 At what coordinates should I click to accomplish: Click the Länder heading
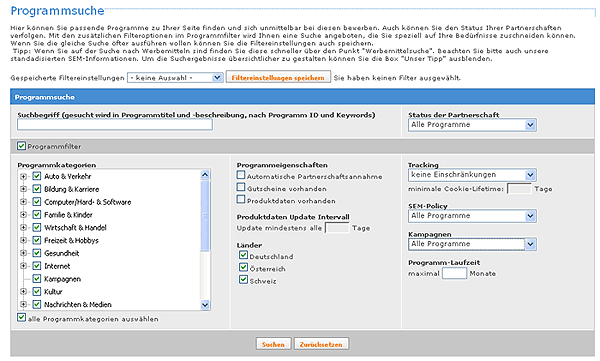click(x=249, y=245)
